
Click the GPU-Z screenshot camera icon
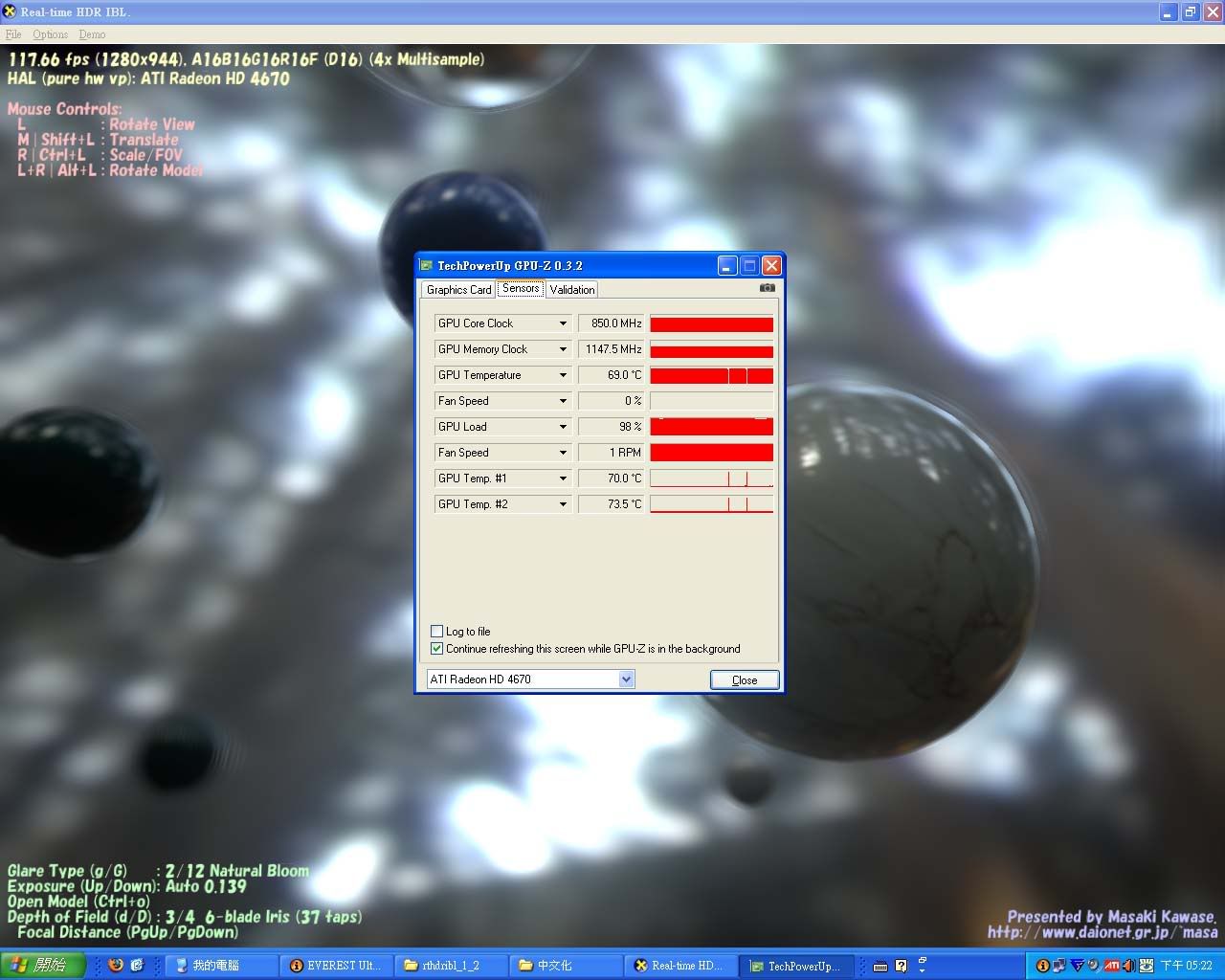coord(767,287)
